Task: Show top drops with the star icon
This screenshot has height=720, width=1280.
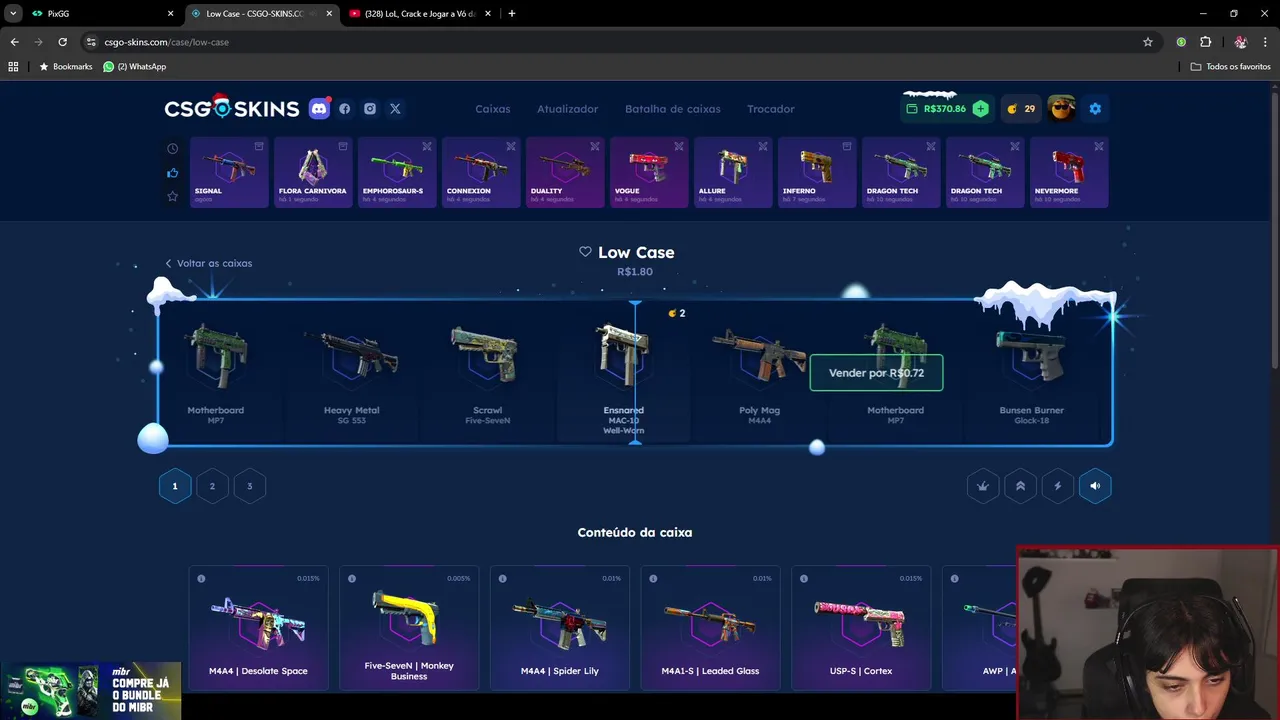Action: point(172,196)
